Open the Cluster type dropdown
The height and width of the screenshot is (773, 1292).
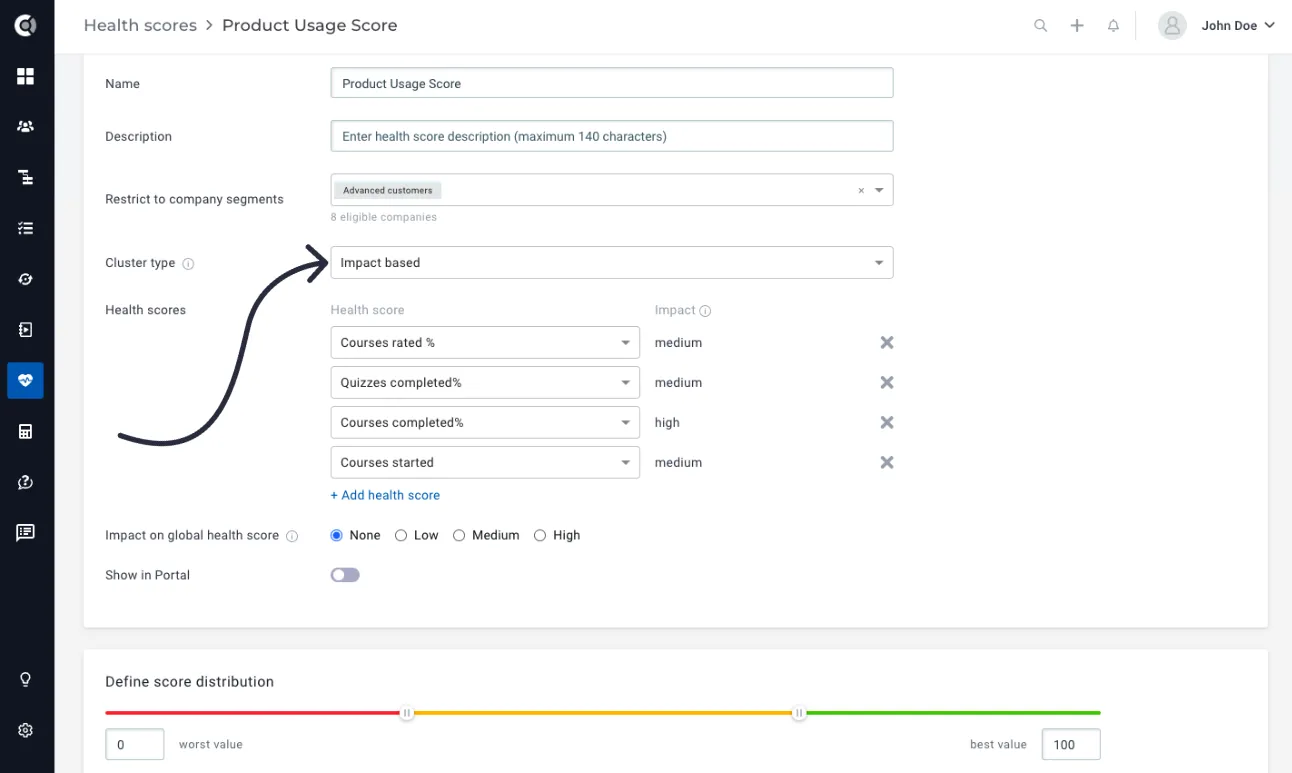pos(612,262)
